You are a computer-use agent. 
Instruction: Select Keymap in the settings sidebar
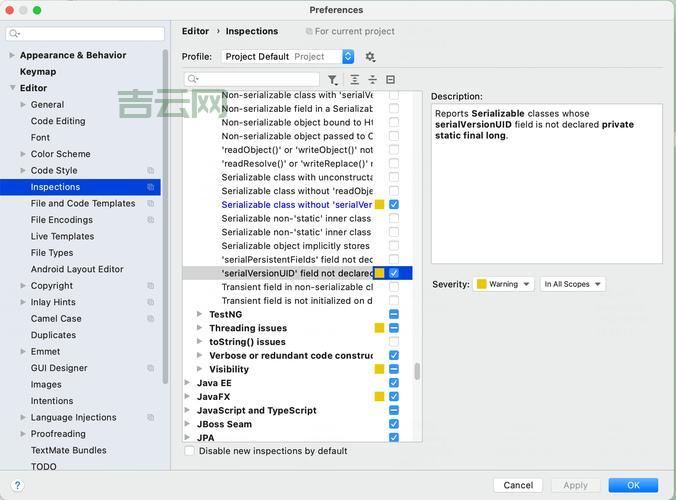click(x=38, y=72)
